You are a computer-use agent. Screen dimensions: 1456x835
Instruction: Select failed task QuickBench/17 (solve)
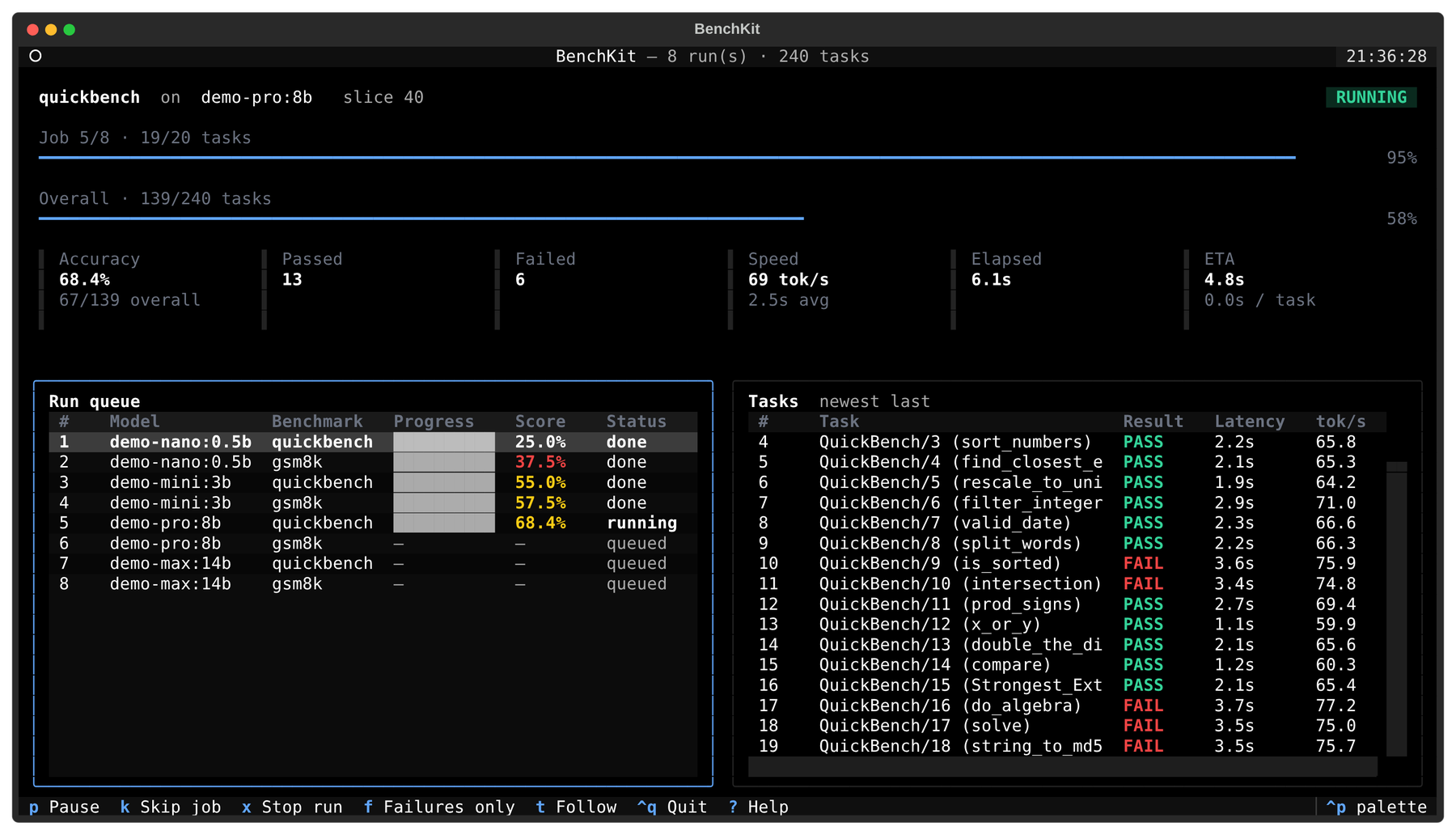pos(1067,726)
